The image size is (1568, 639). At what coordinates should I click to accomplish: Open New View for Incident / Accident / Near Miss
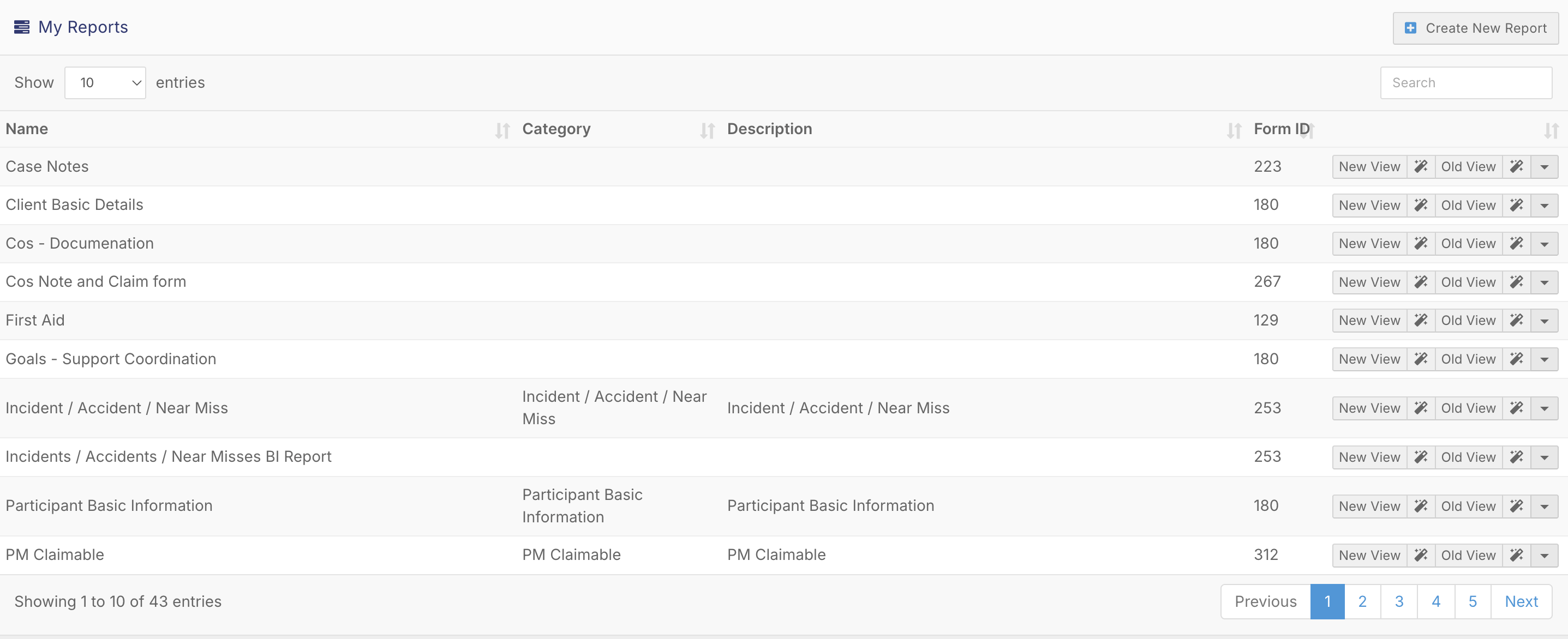[1369, 408]
